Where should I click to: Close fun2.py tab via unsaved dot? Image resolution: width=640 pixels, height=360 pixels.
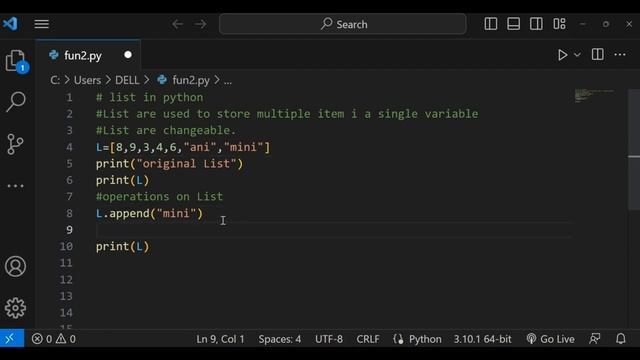[128, 55]
